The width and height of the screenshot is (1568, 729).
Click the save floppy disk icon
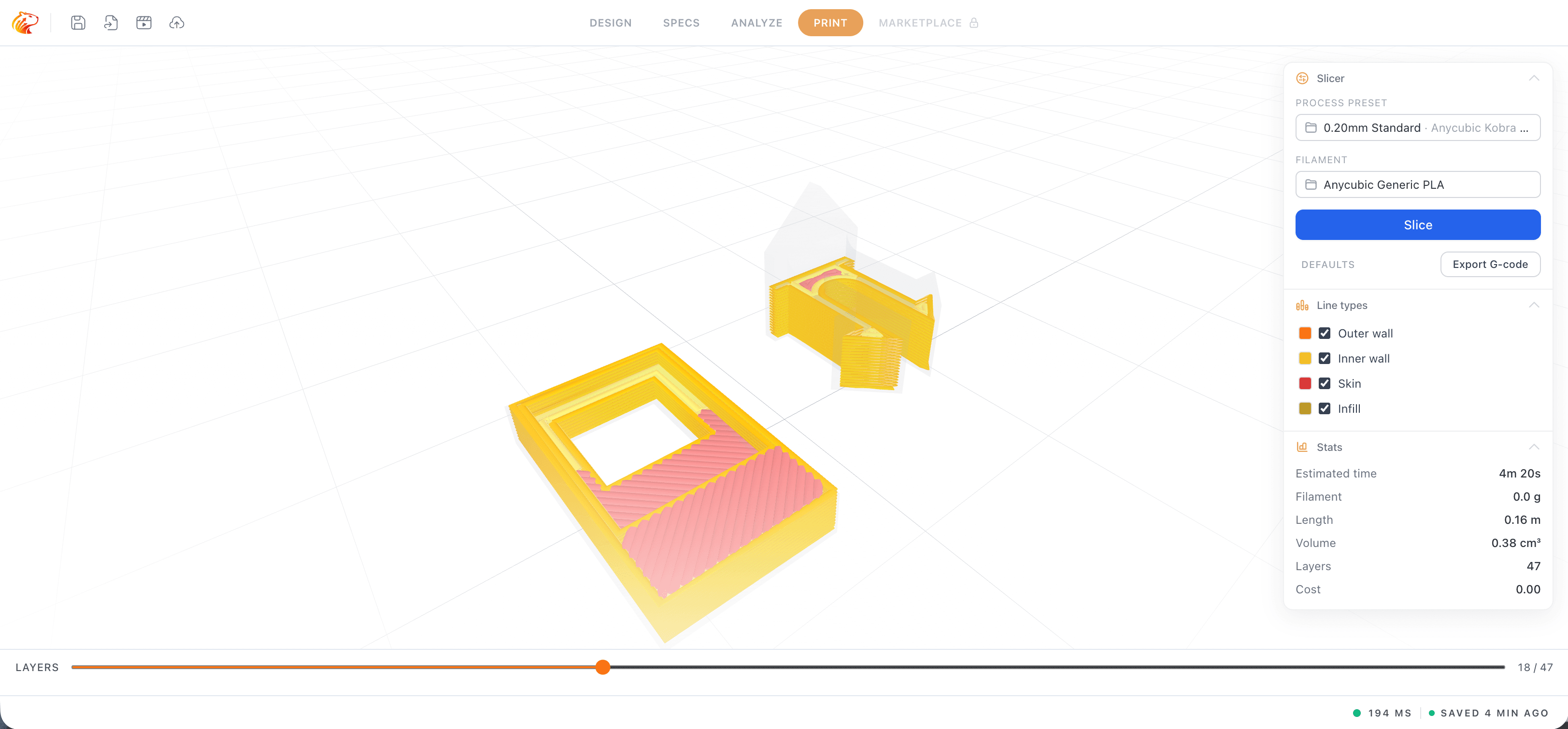(x=78, y=23)
